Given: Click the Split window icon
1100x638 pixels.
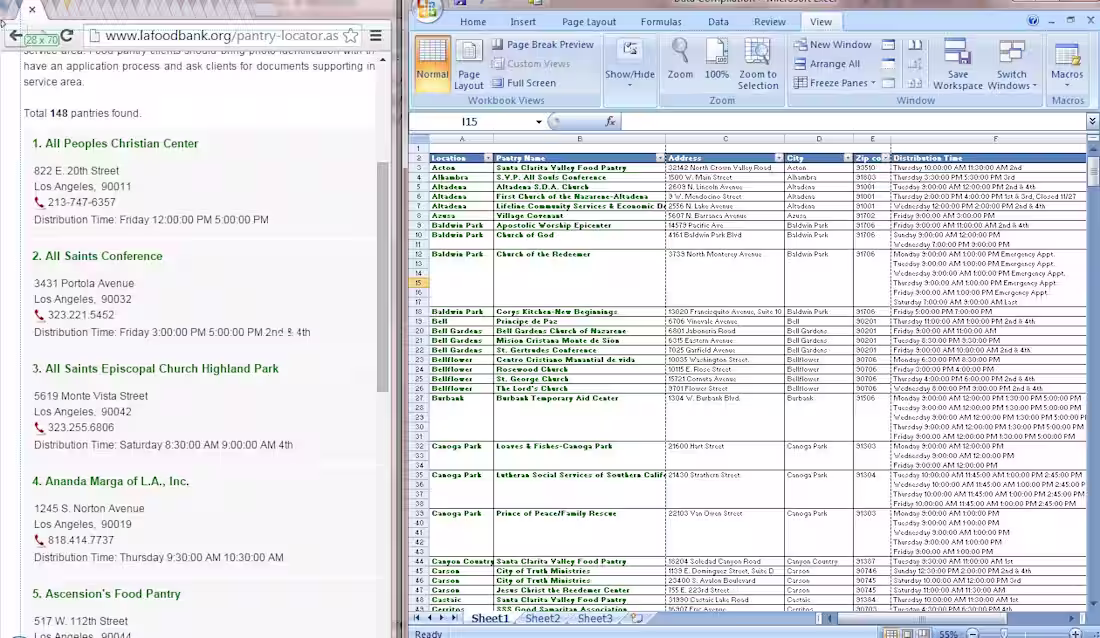Looking at the screenshot, I should [x=888, y=44].
